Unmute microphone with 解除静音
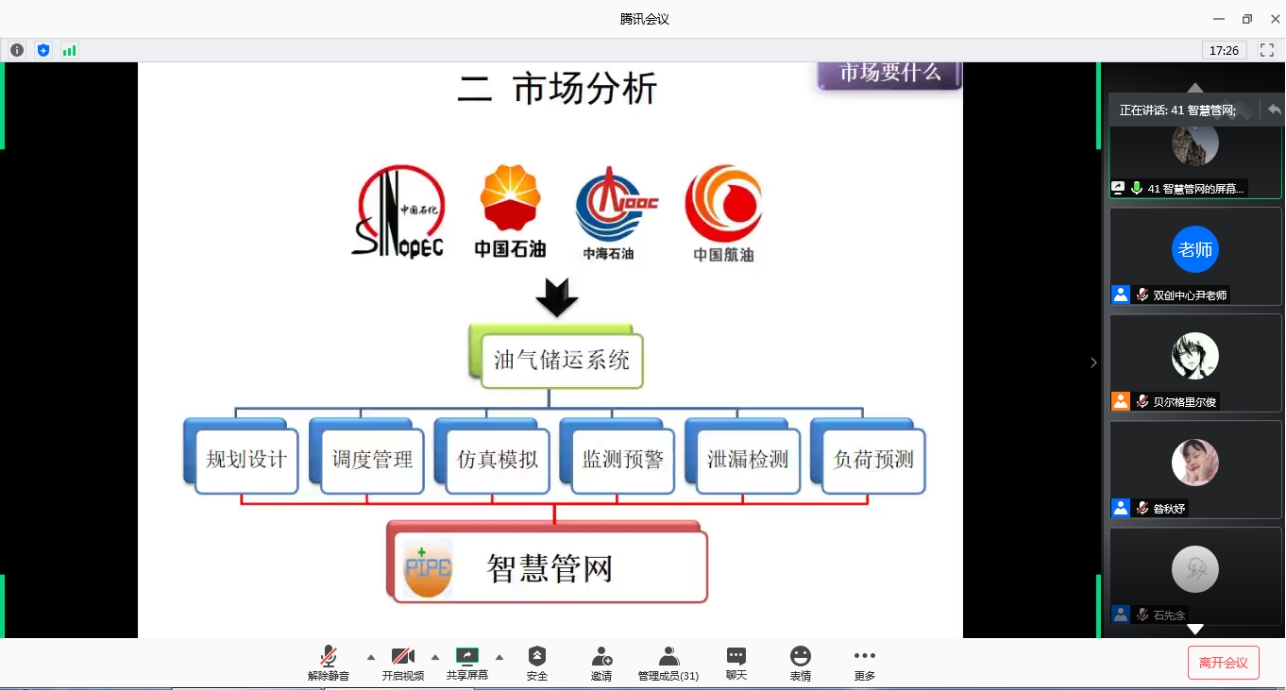Screen dimensions: 1286x690 pos(328,663)
